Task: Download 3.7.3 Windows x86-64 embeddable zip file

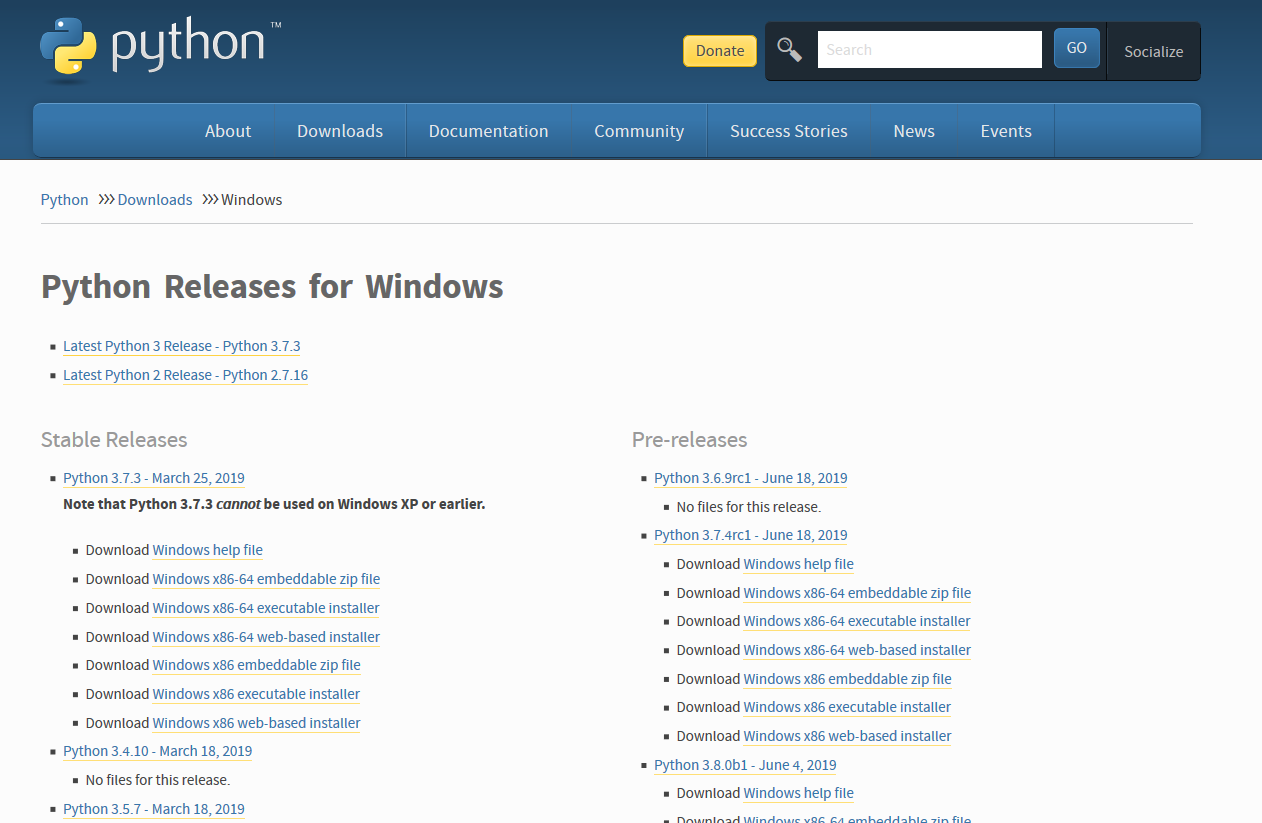Action: [266, 579]
